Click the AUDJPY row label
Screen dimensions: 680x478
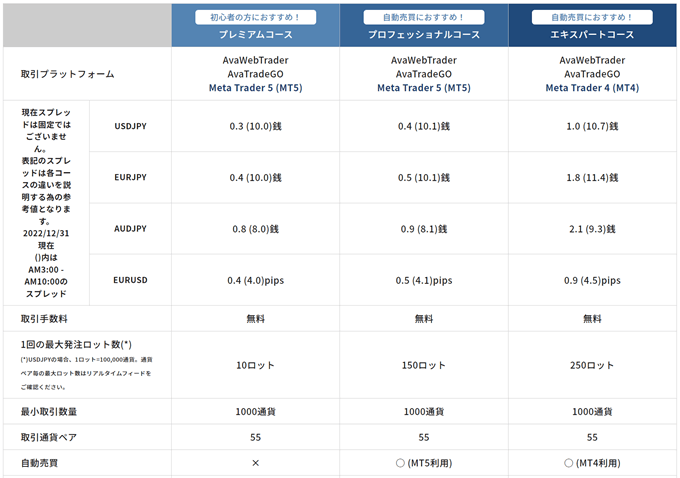(131, 229)
